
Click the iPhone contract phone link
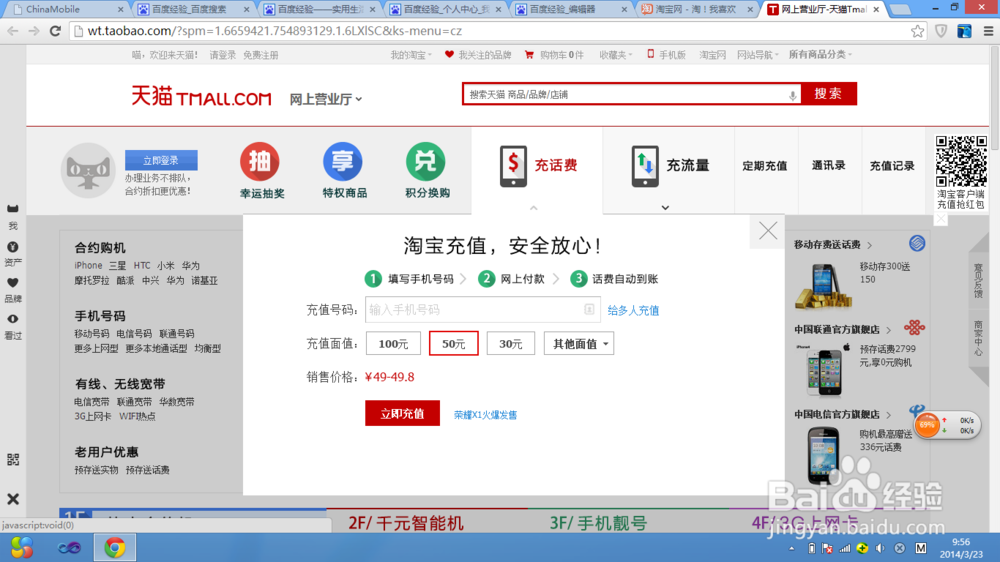click(x=88, y=265)
